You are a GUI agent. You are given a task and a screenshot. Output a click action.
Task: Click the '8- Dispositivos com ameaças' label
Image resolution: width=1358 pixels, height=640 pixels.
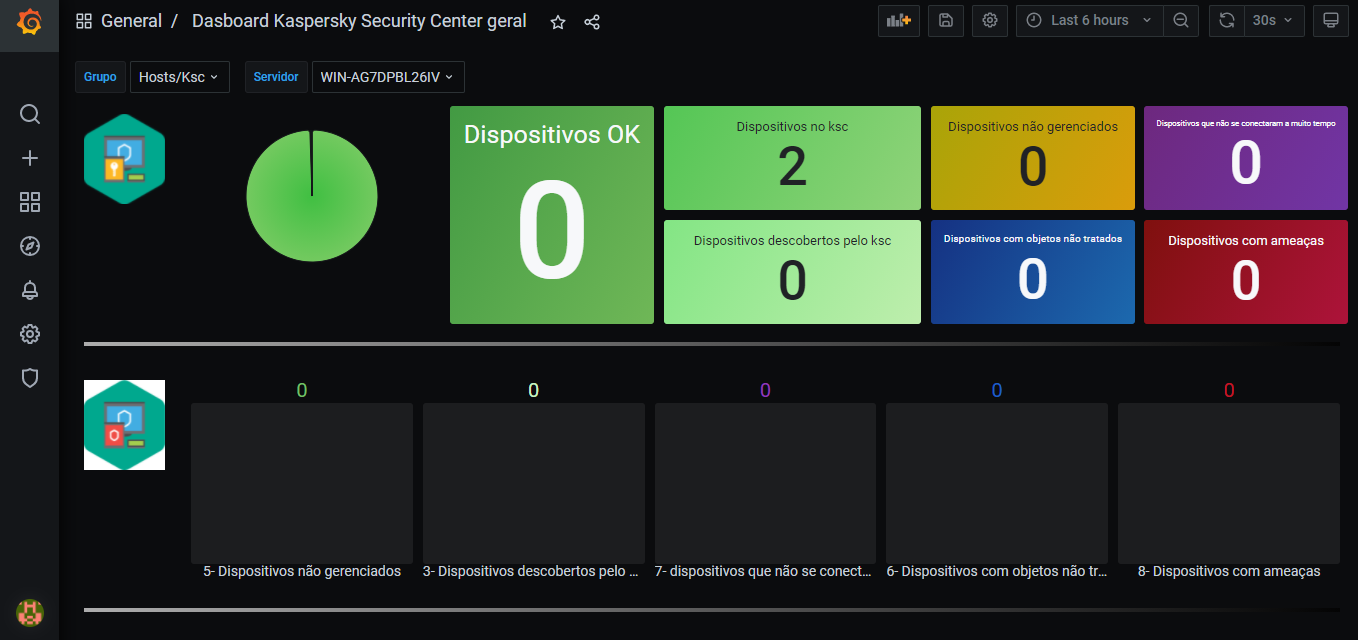[x=1229, y=572]
